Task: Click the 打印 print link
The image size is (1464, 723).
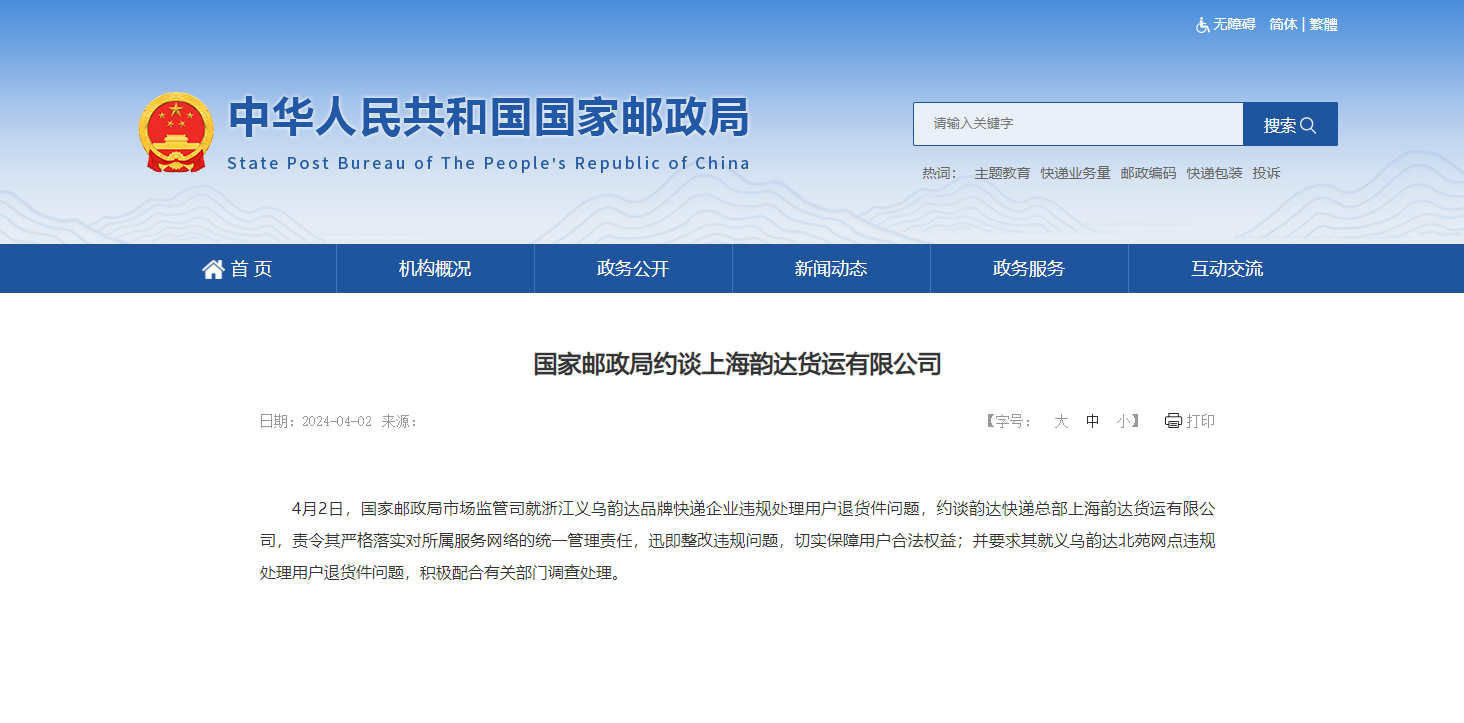Action: [x=1201, y=421]
